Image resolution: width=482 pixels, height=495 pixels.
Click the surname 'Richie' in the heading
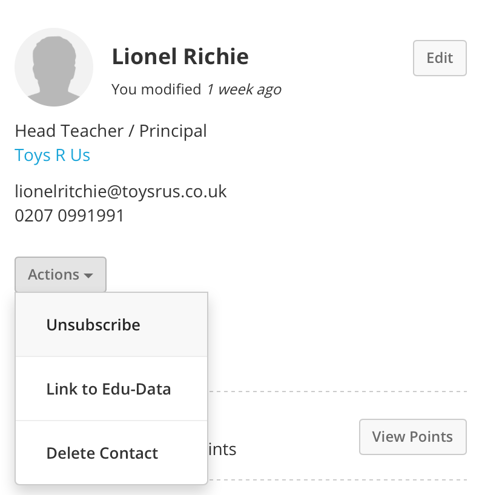[x=216, y=56]
